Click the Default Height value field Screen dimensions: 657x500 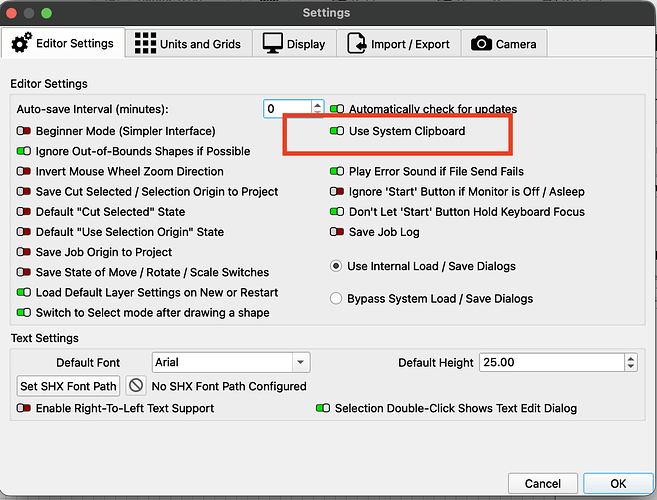(552, 363)
